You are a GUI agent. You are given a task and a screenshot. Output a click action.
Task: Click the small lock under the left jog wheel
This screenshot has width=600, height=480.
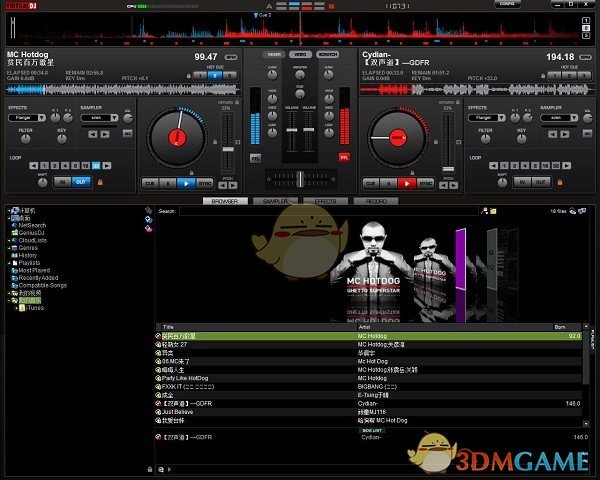click(x=192, y=173)
